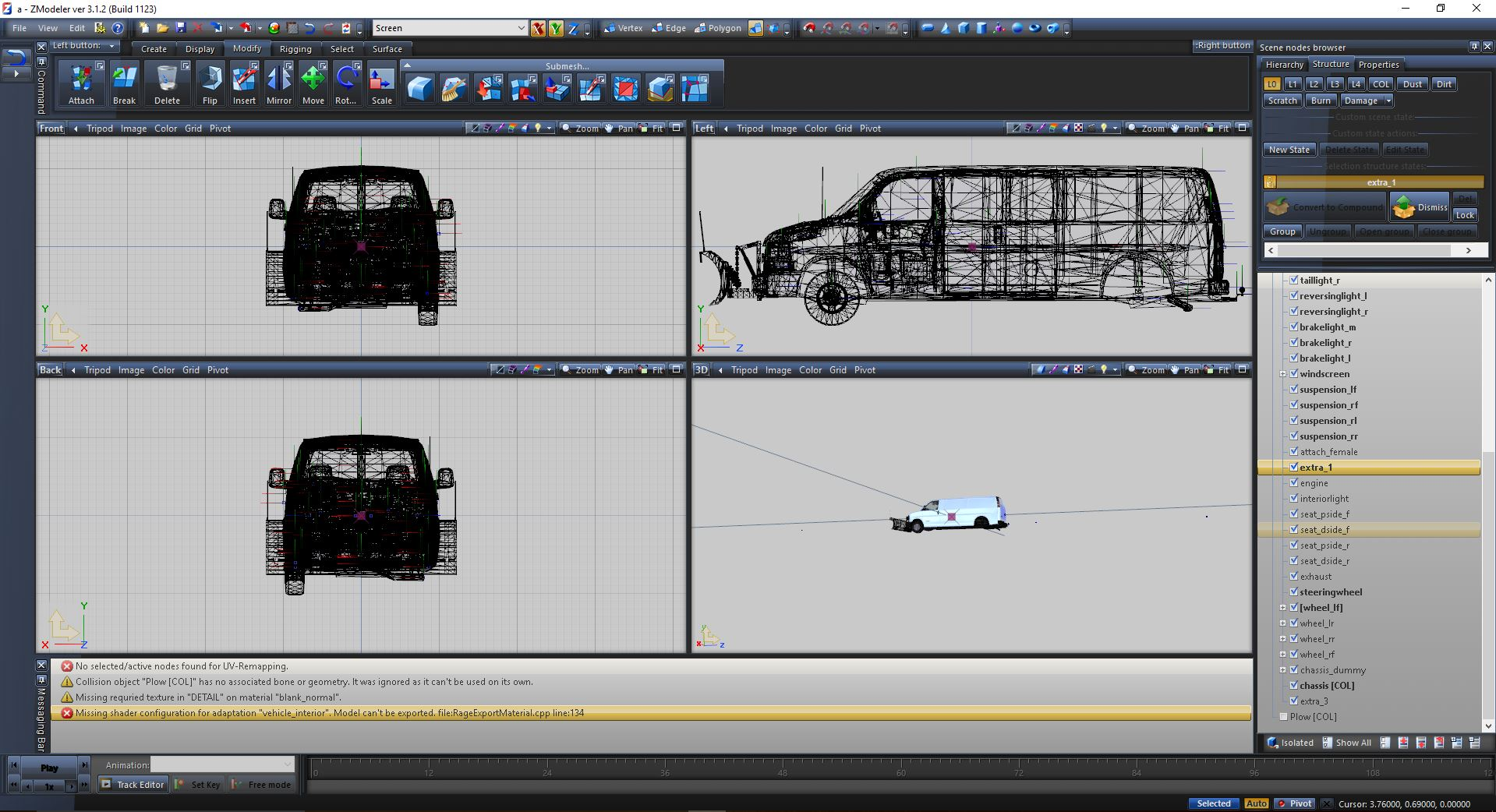This screenshot has width=1496, height=812.
Task: Open the help question mark icon
Action: click(x=118, y=28)
